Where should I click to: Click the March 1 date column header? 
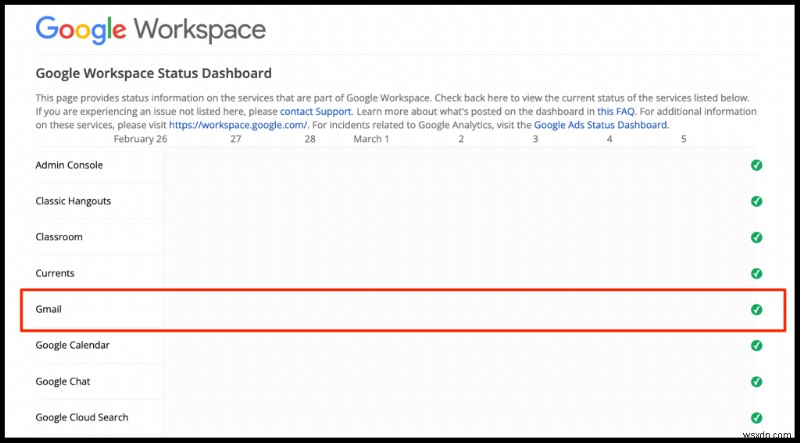coord(371,139)
